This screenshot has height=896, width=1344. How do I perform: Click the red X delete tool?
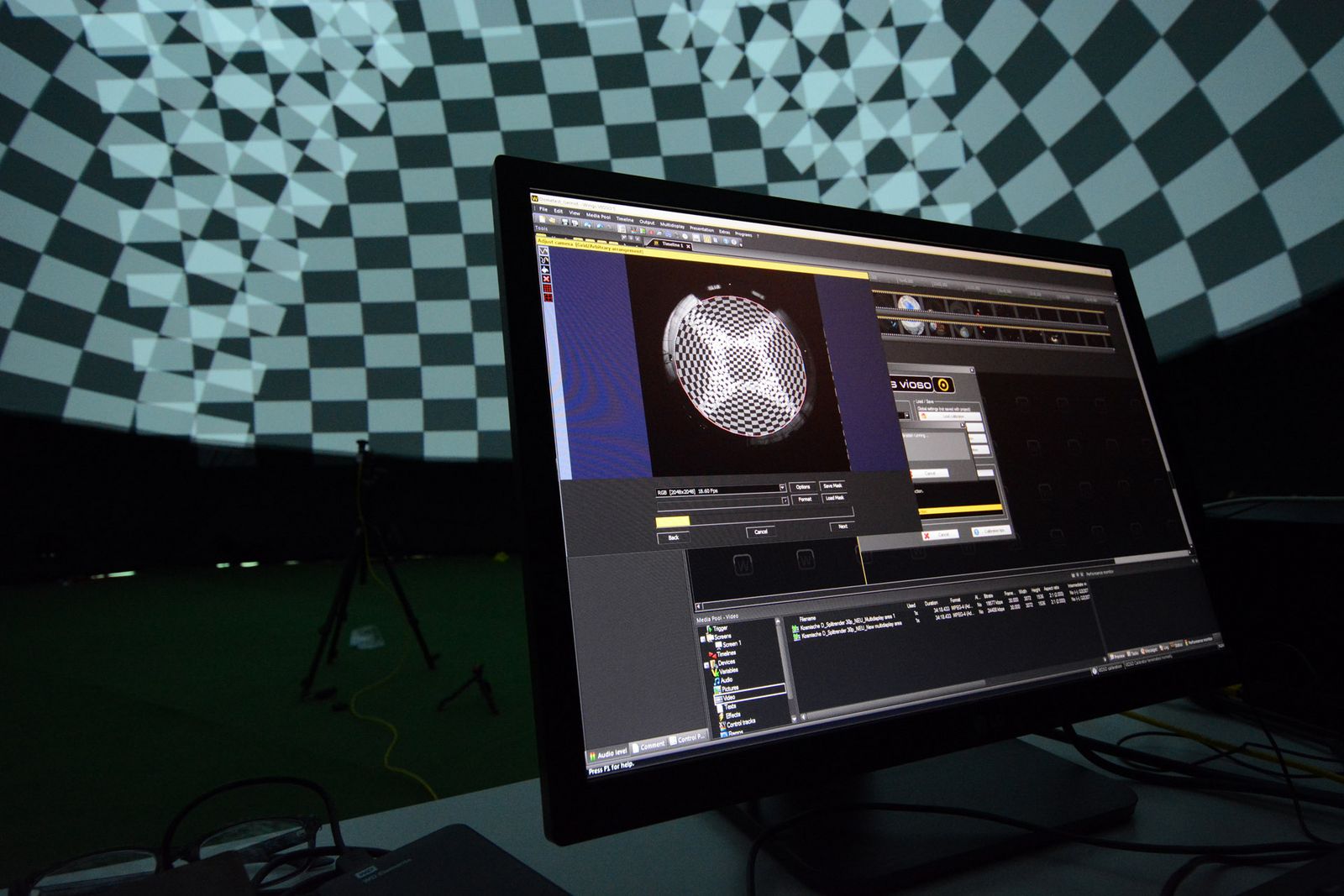click(546, 279)
